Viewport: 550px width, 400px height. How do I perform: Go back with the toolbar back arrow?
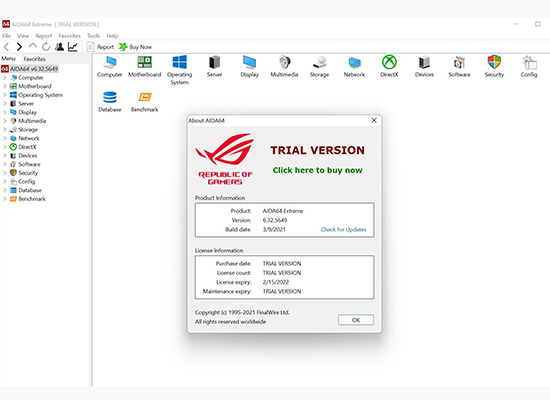[x=7, y=47]
